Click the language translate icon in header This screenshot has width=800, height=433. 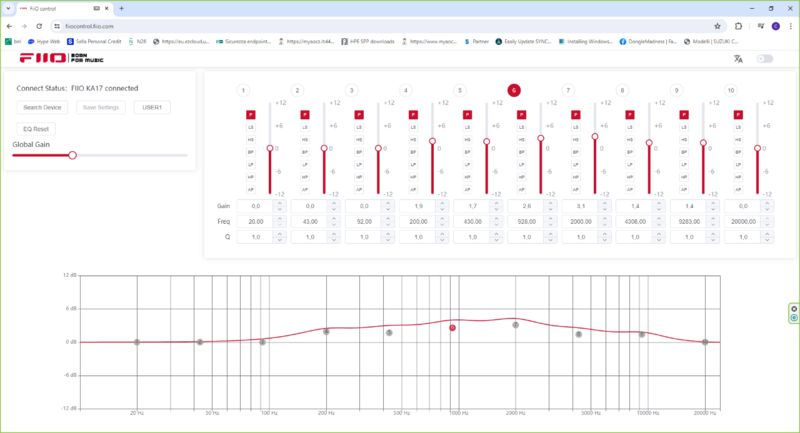739,59
